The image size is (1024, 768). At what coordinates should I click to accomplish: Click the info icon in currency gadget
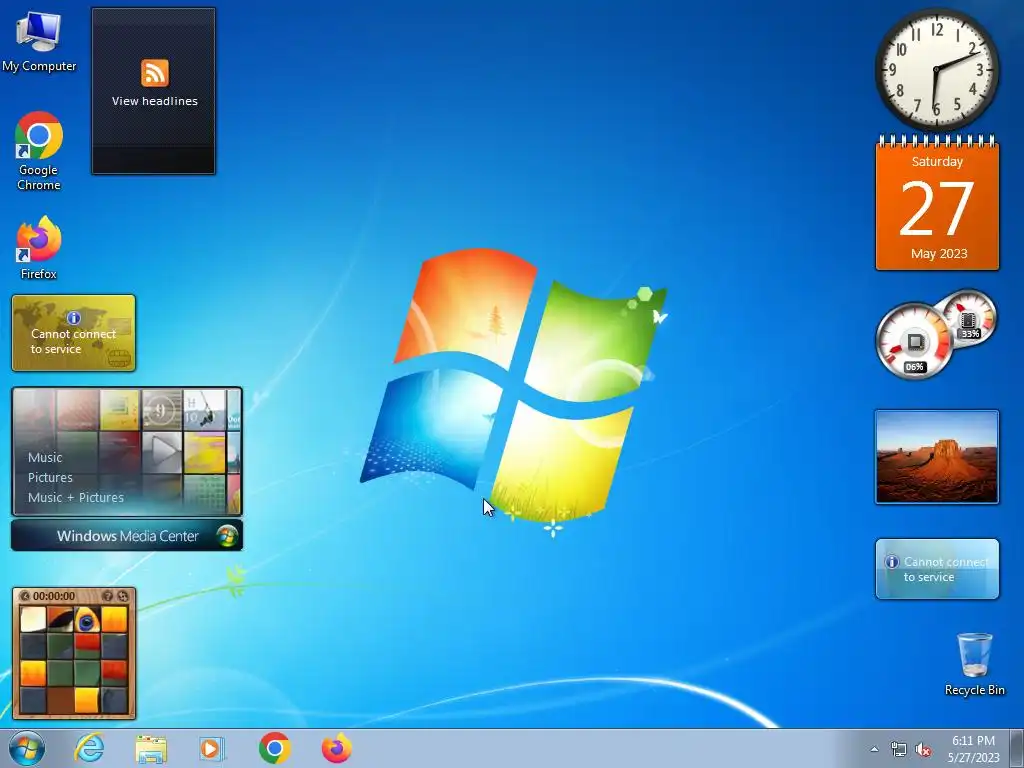coord(74,318)
